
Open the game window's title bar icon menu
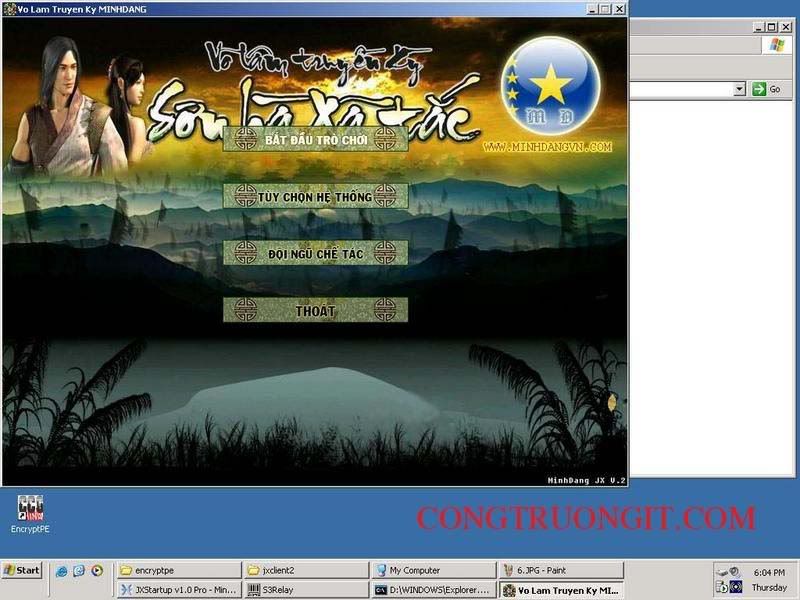click(x=9, y=9)
